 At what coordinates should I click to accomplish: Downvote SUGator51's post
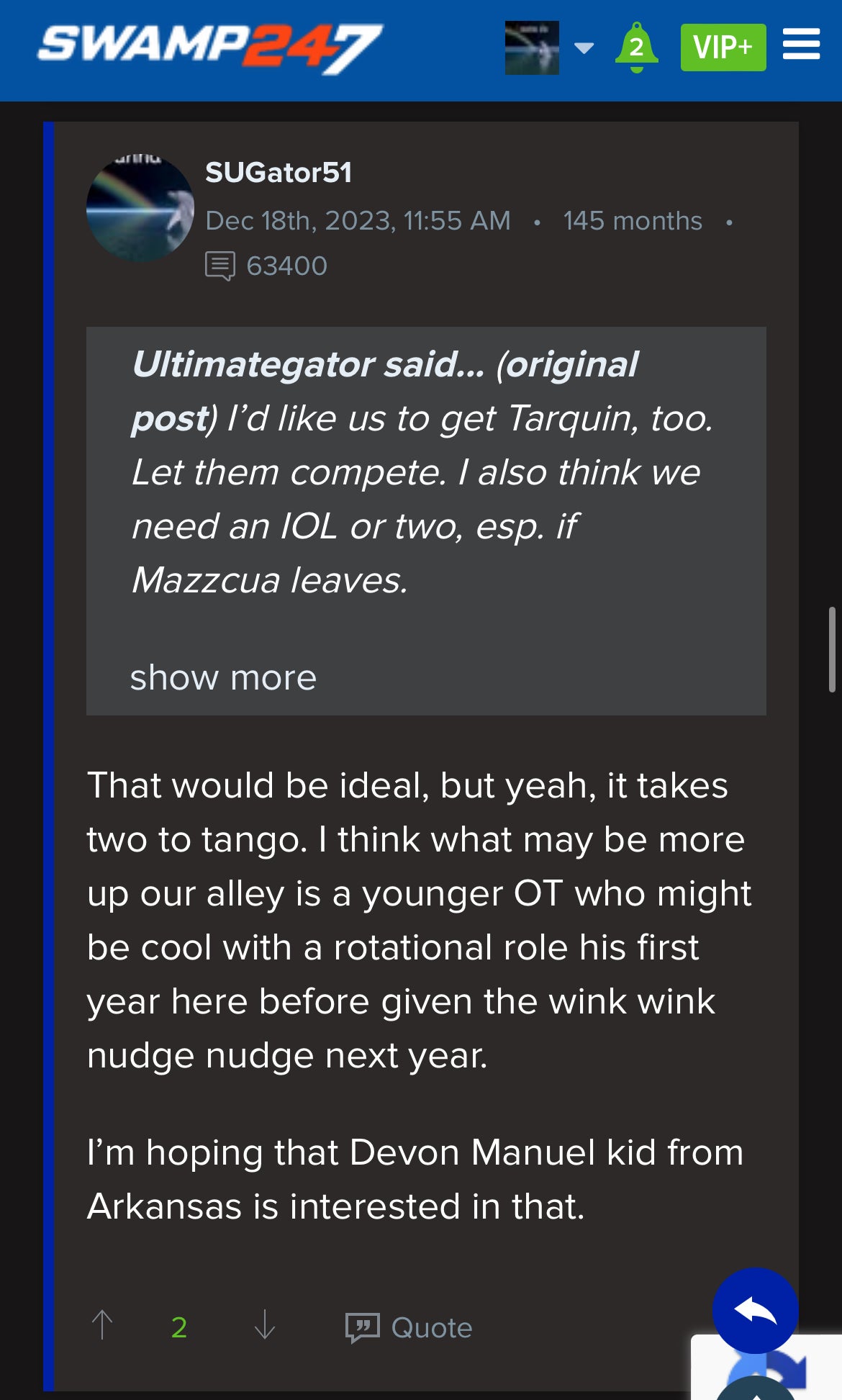click(265, 1325)
